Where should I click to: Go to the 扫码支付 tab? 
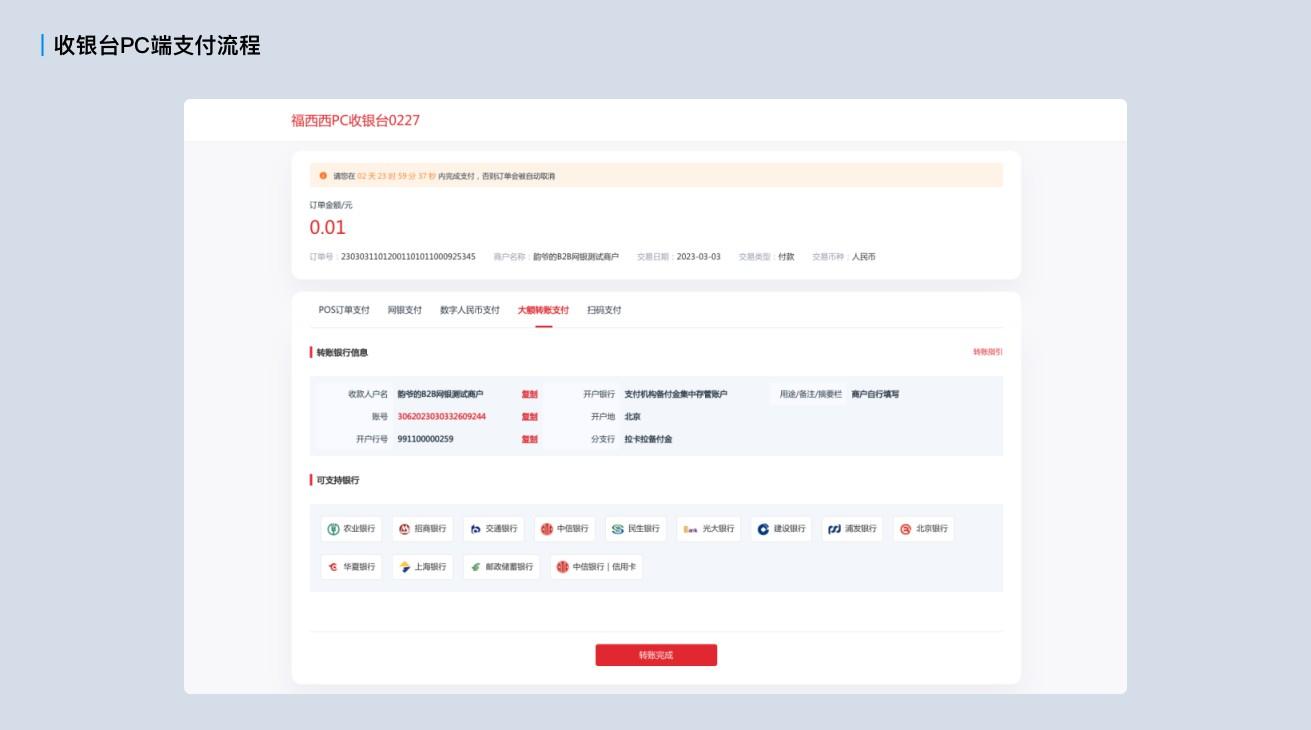(604, 310)
